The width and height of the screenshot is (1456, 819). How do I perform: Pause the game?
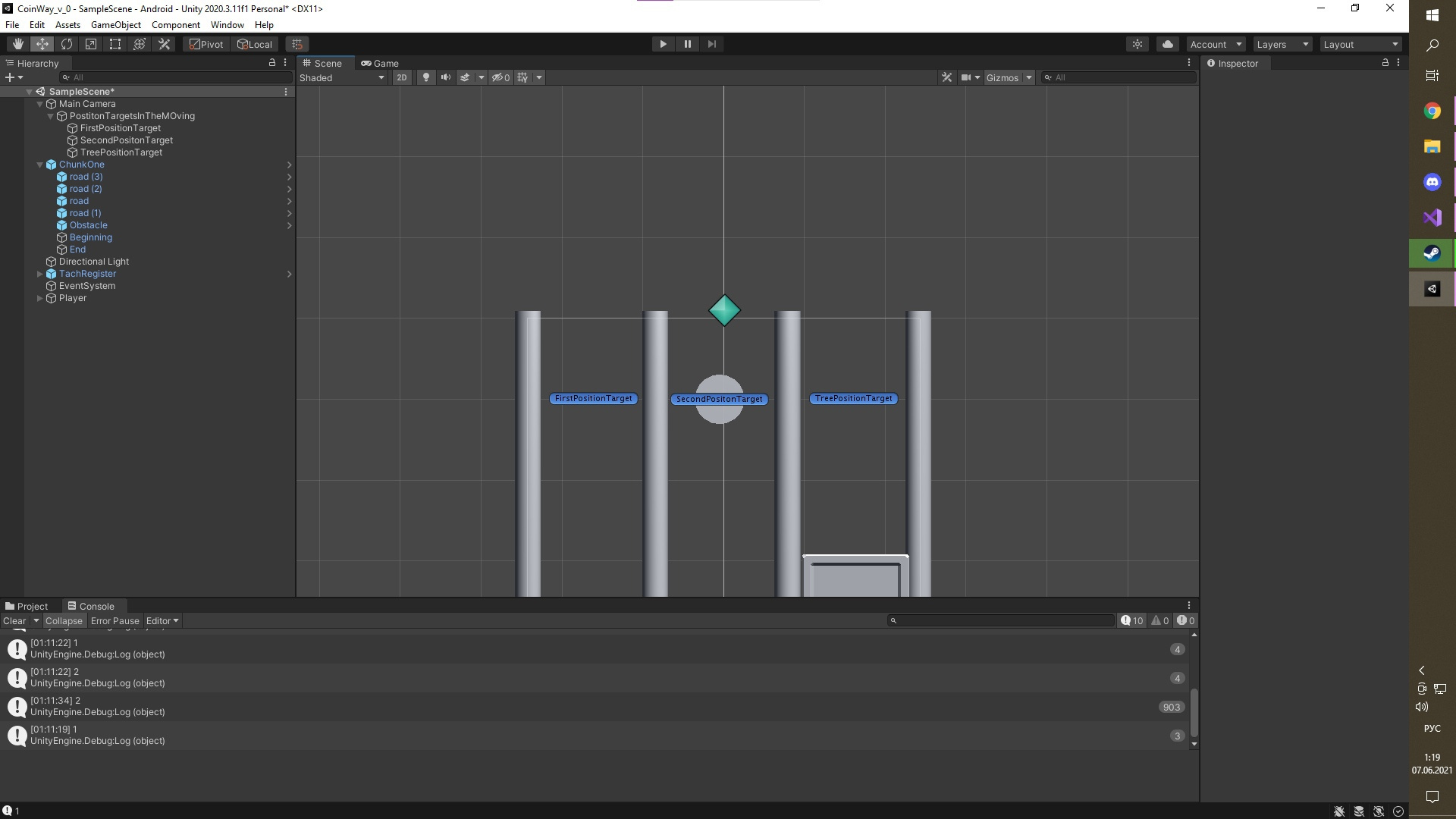click(x=687, y=44)
